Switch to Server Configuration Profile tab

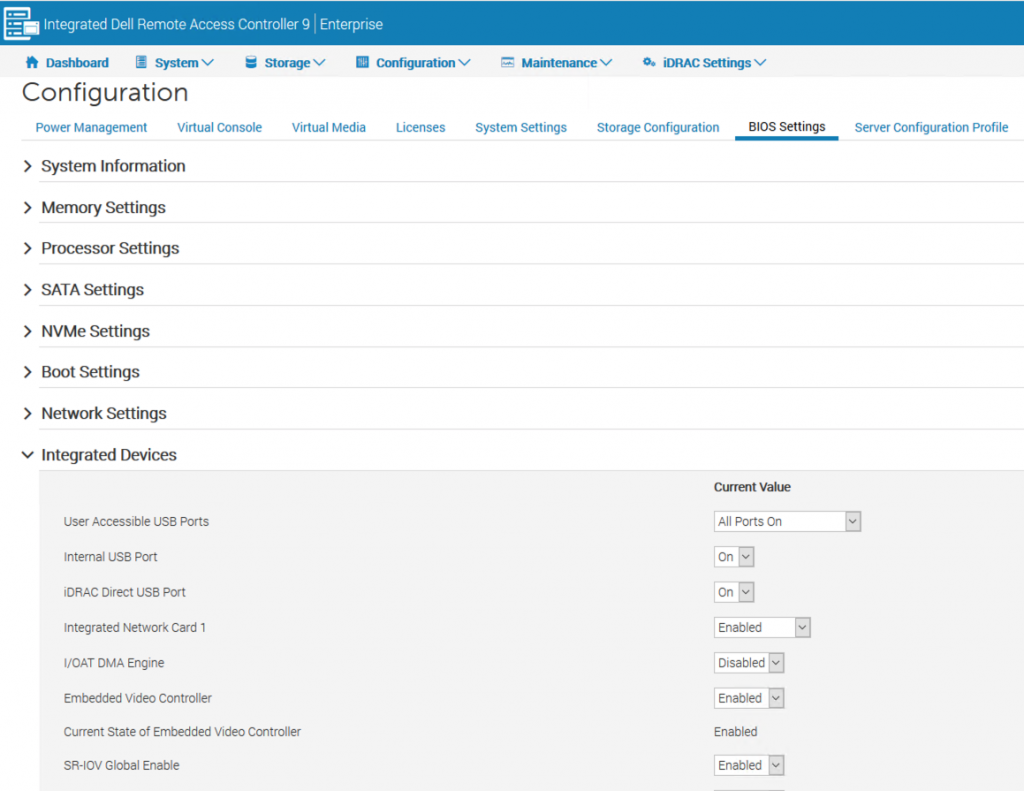931,127
